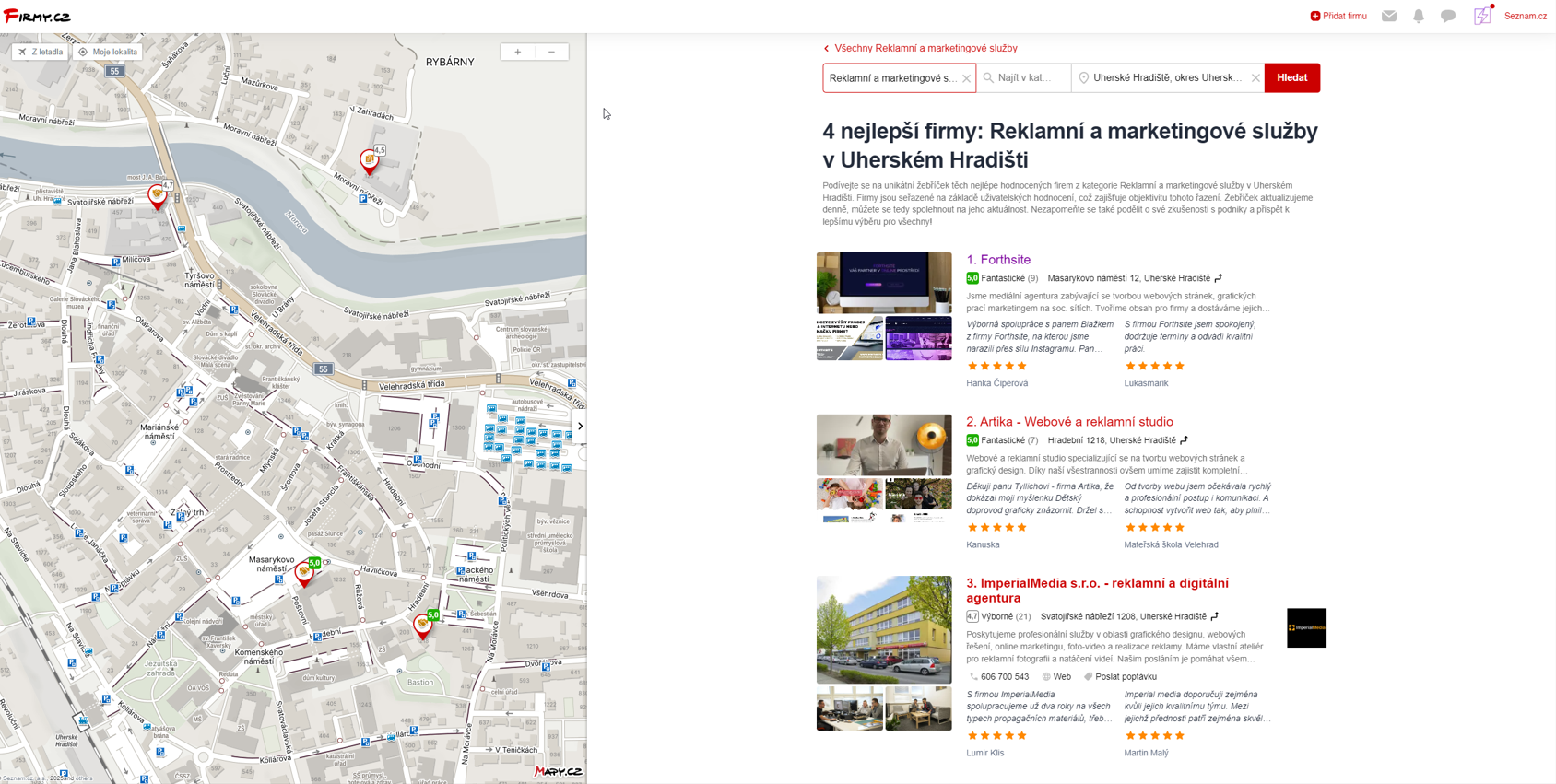
Task: Toggle the Z letadla aerial map view
Action: pyautogui.click(x=41, y=53)
